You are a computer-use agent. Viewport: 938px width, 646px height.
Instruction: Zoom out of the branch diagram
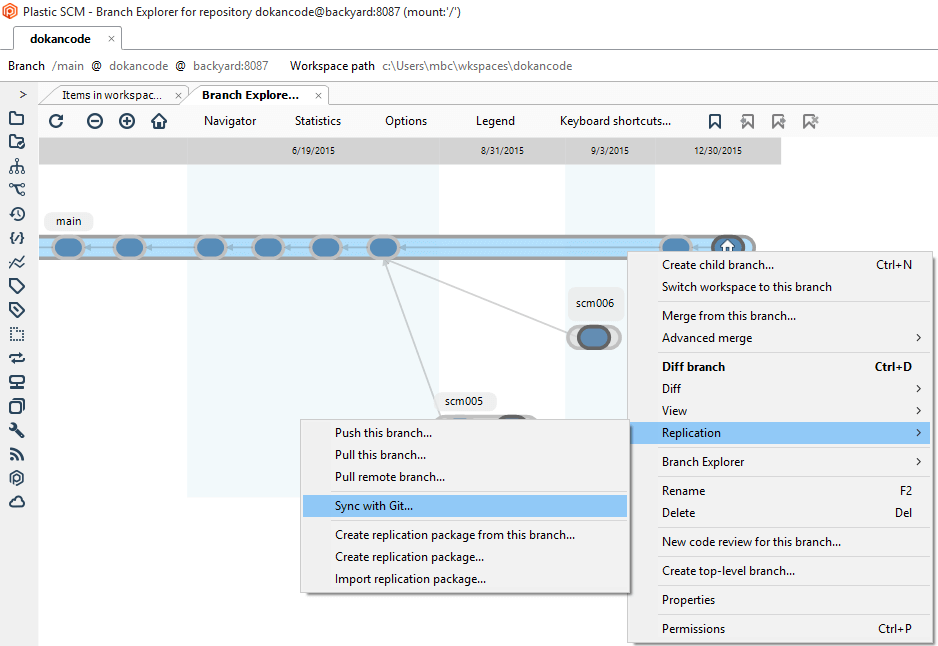click(x=94, y=120)
